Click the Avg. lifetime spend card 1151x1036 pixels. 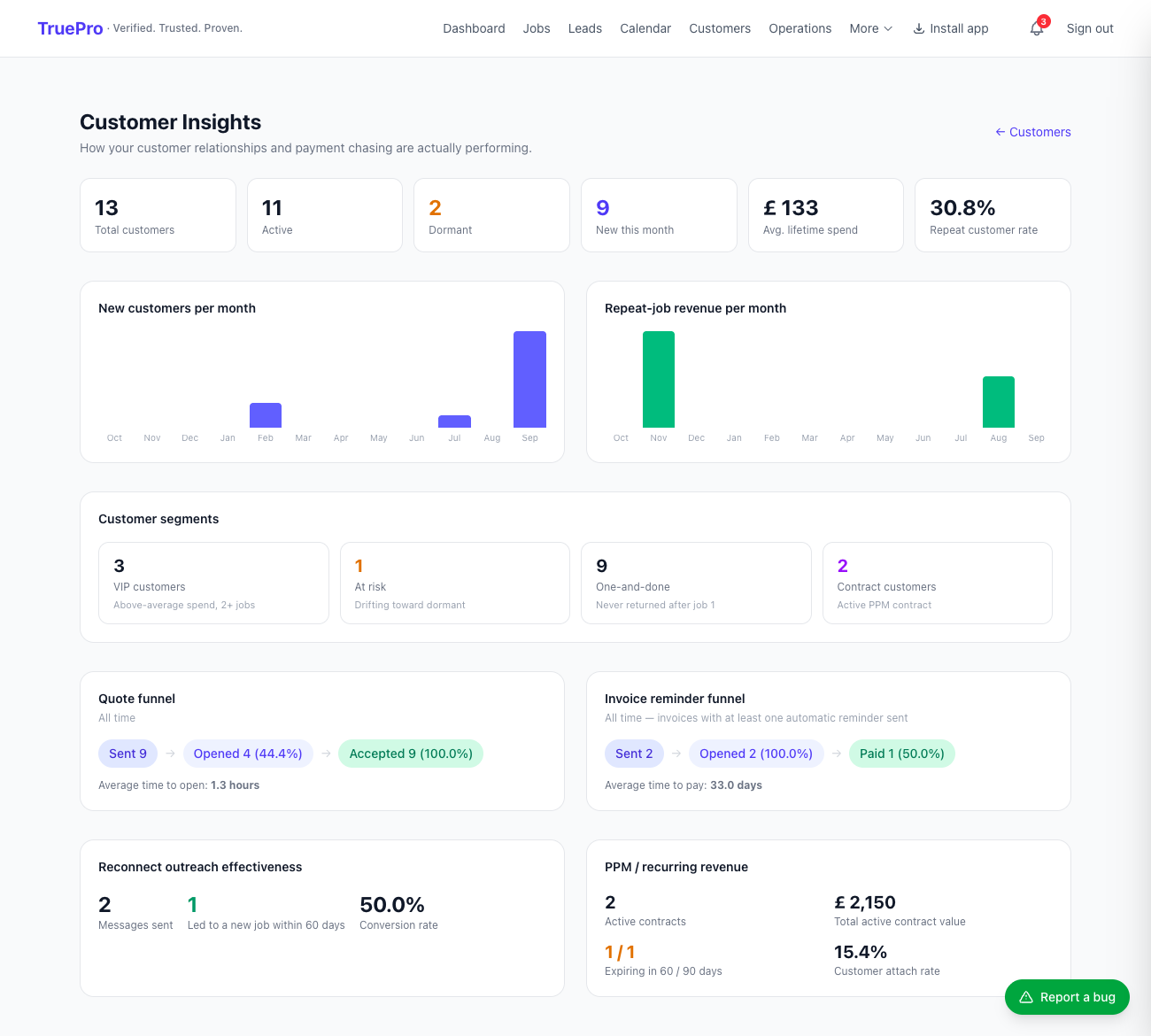pos(826,215)
